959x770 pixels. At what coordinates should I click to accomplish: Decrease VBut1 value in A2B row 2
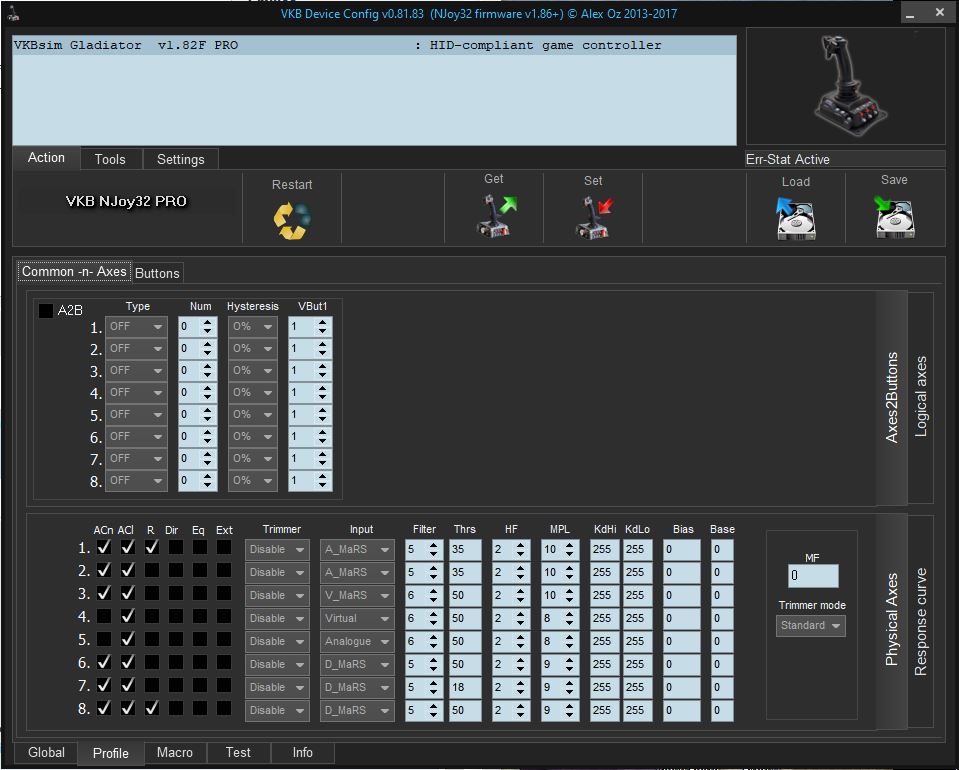[x=322, y=353]
